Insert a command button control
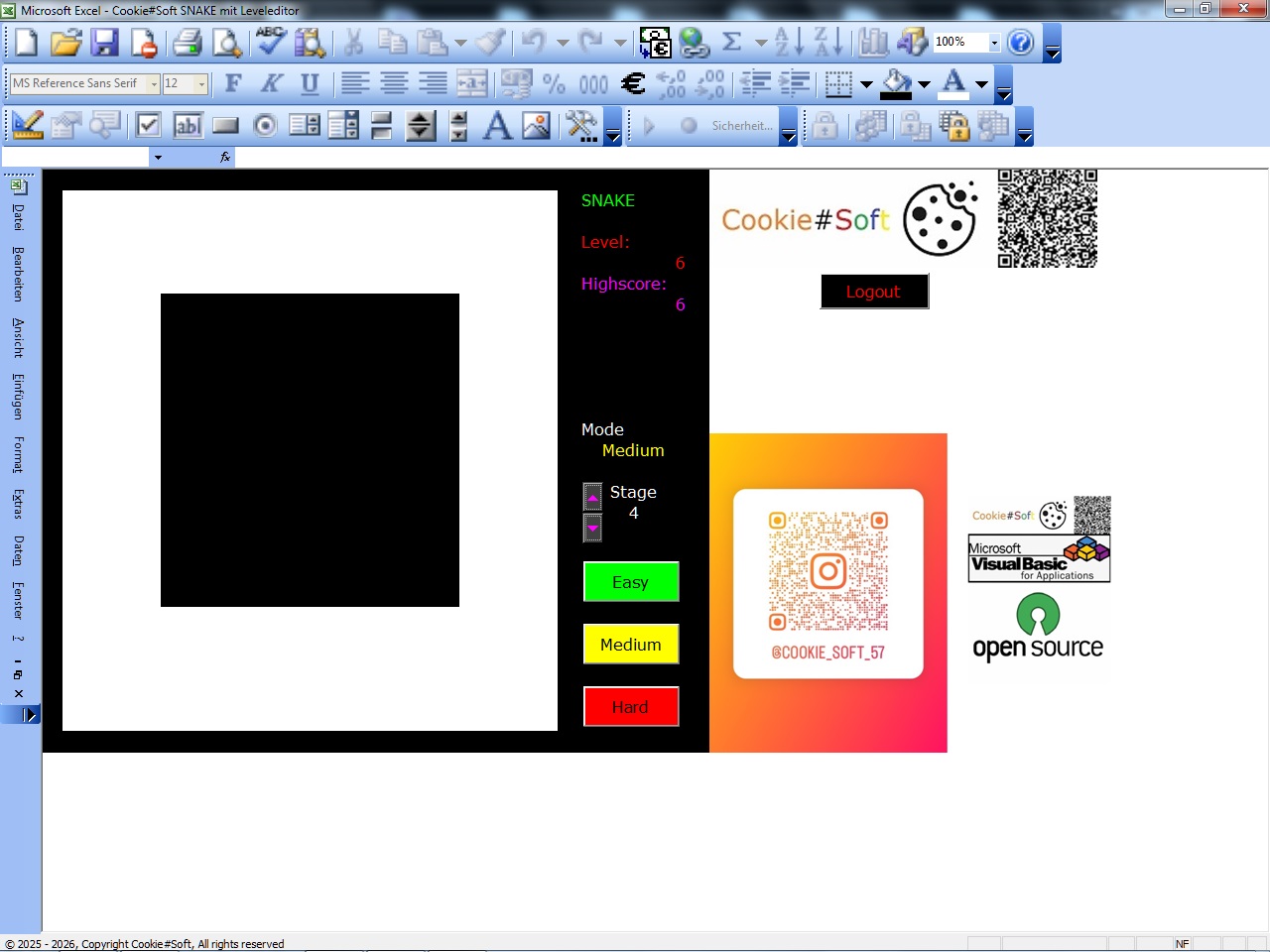The height and width of the screenshot is (952, 1270). coord(226,126)
